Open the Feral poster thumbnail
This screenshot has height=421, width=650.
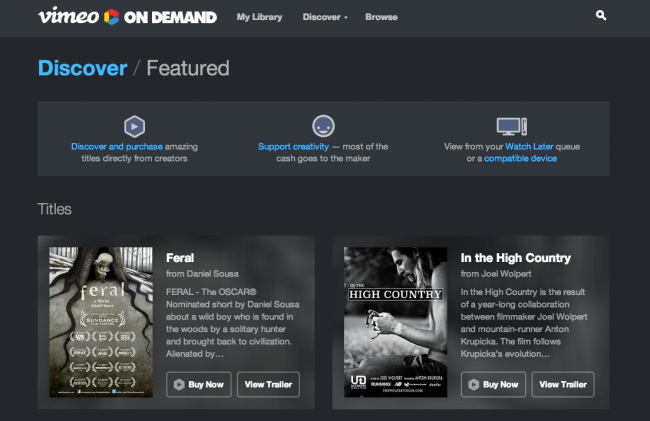(x=101, y=322)
